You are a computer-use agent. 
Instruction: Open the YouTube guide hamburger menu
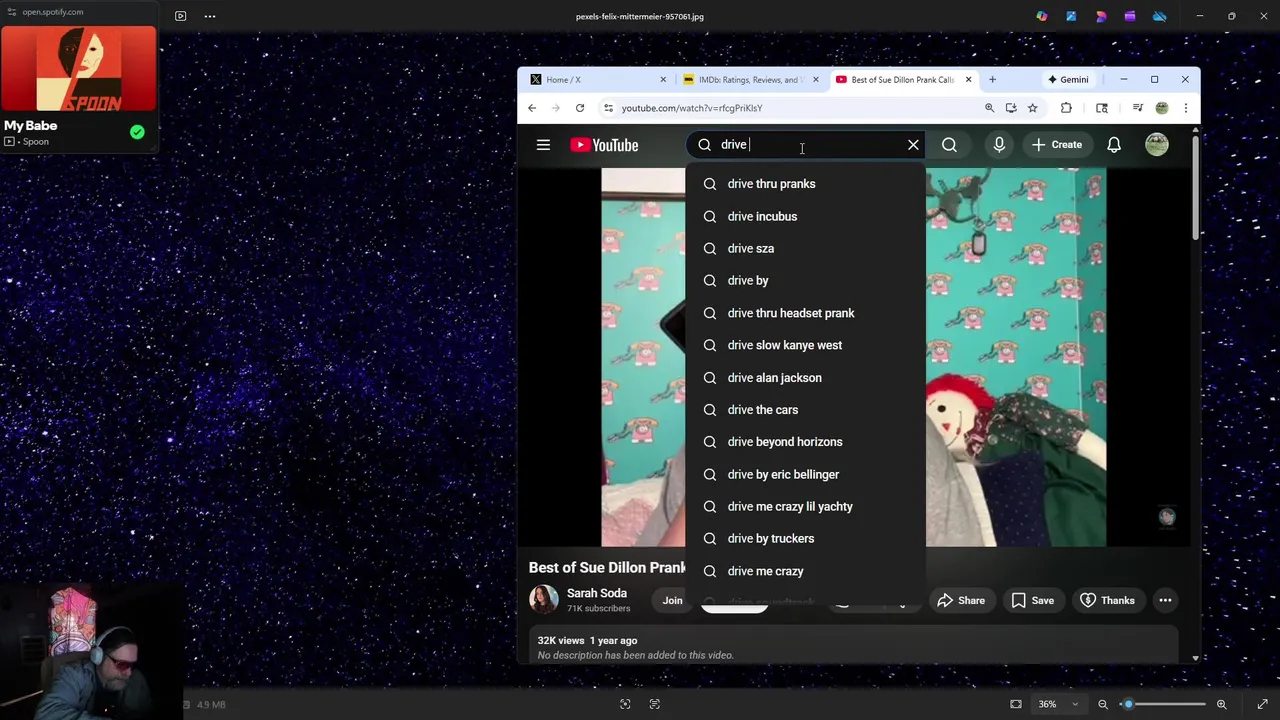tap(543, 145)
